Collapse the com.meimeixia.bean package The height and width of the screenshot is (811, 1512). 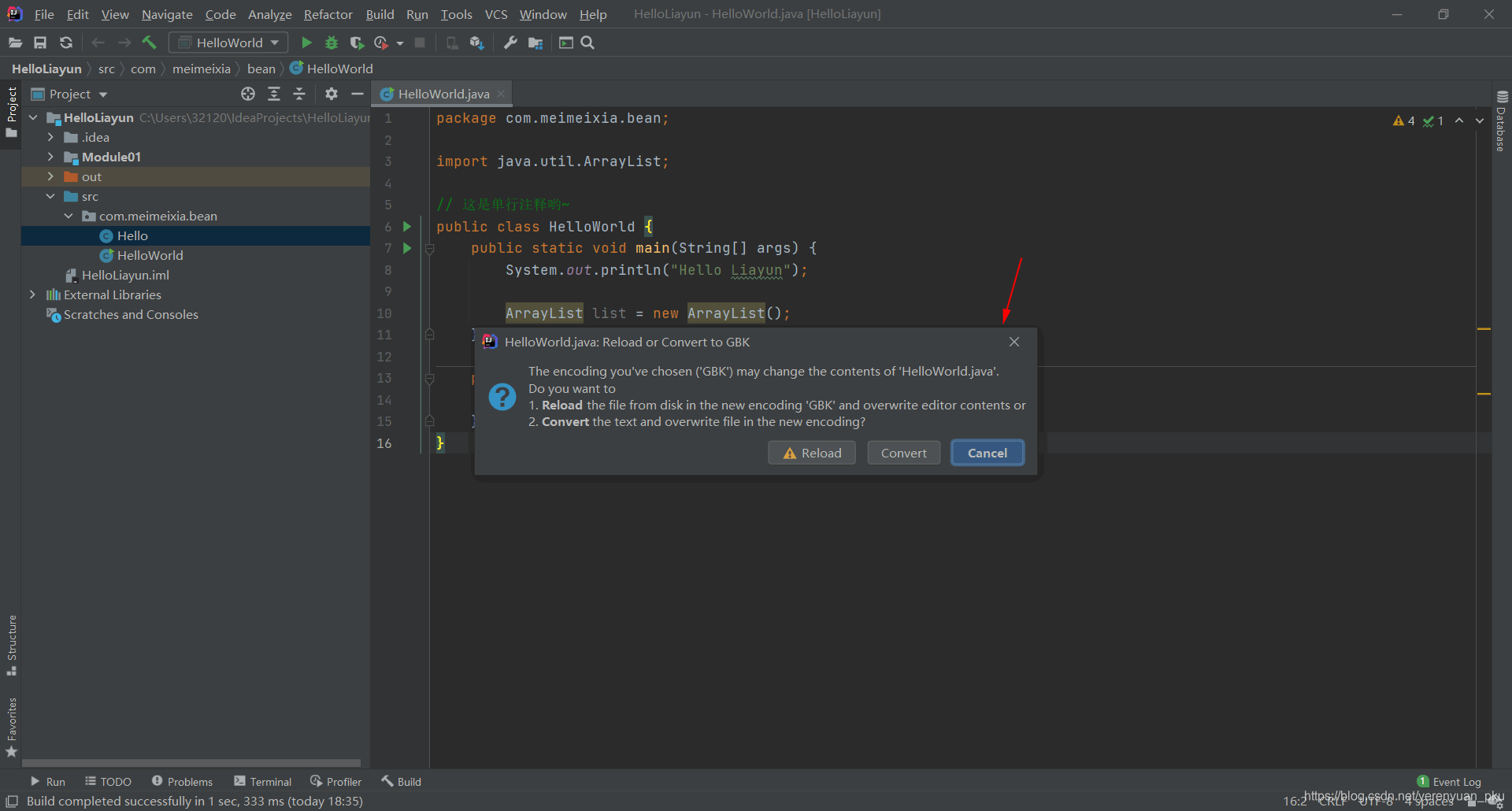click(68, 216)
